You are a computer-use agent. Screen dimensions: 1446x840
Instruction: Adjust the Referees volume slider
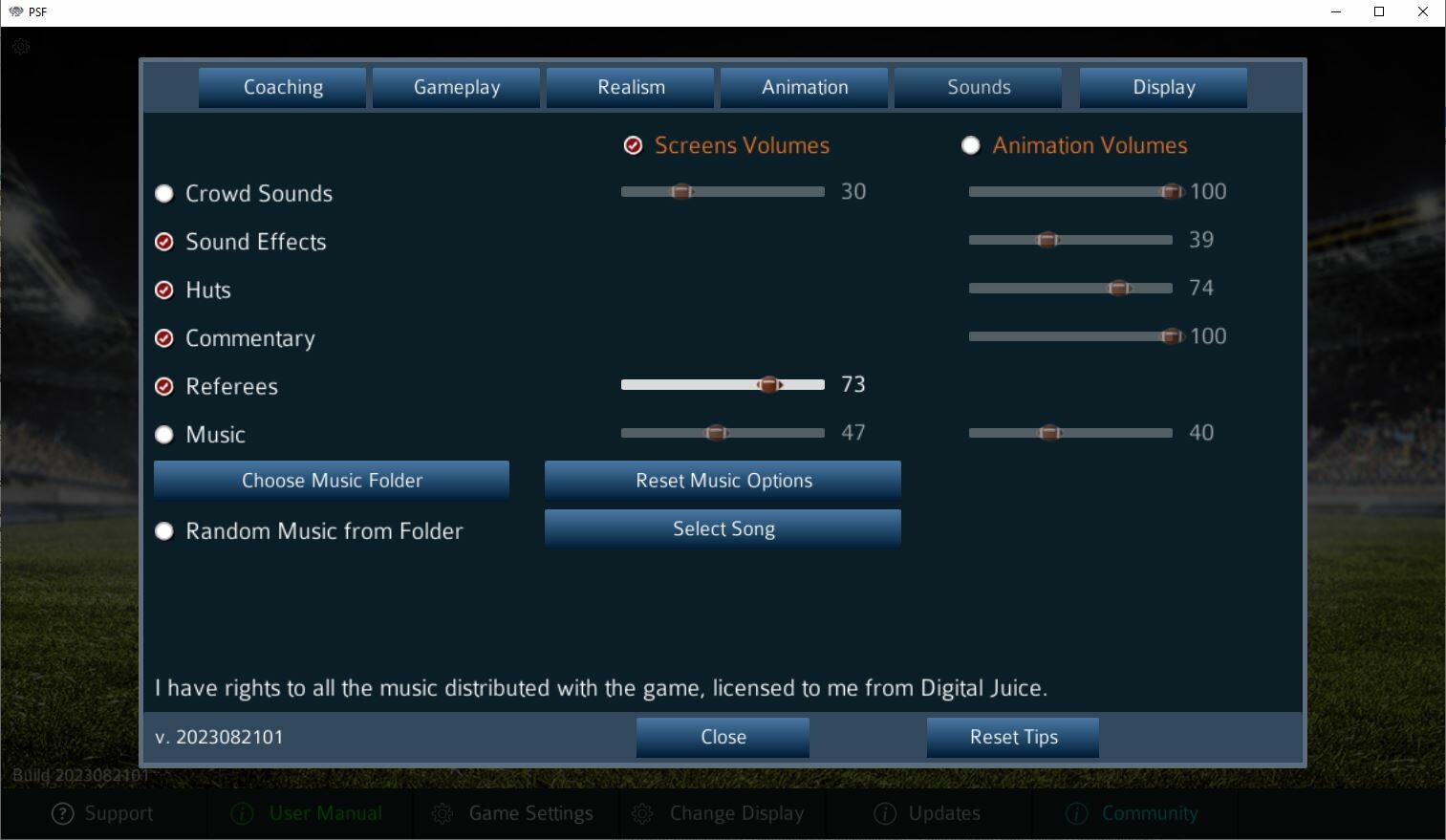coord(770,384)
